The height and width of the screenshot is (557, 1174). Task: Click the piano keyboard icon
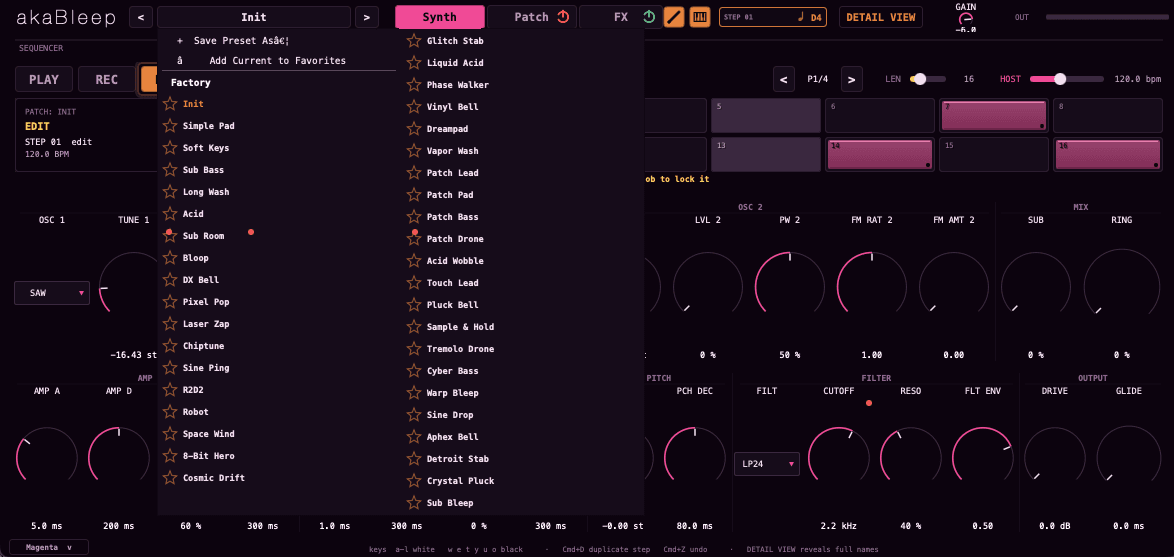[x=700, y=16]
